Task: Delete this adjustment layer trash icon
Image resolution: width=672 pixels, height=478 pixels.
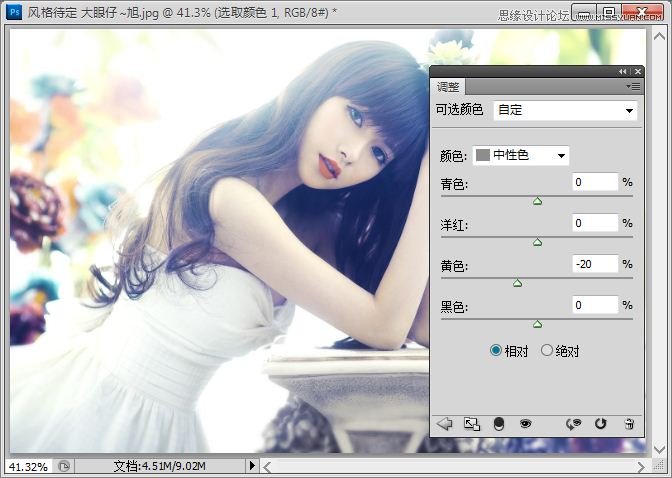Action: coord(629,424)
